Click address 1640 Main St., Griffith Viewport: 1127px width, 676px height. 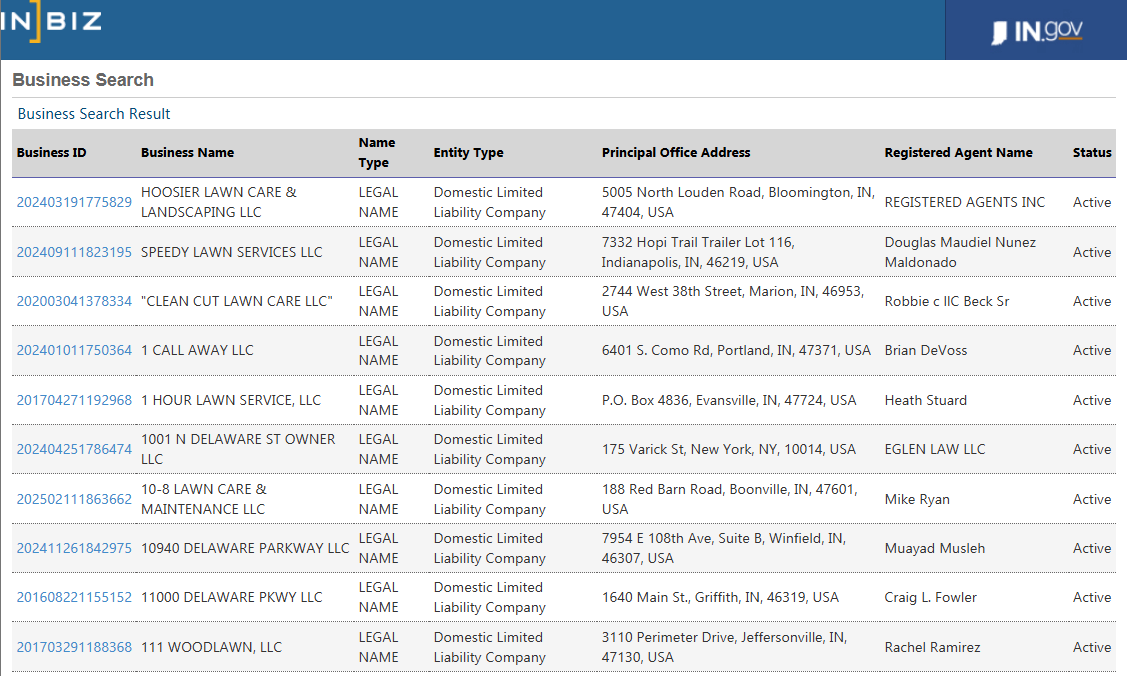pos(720,597)
